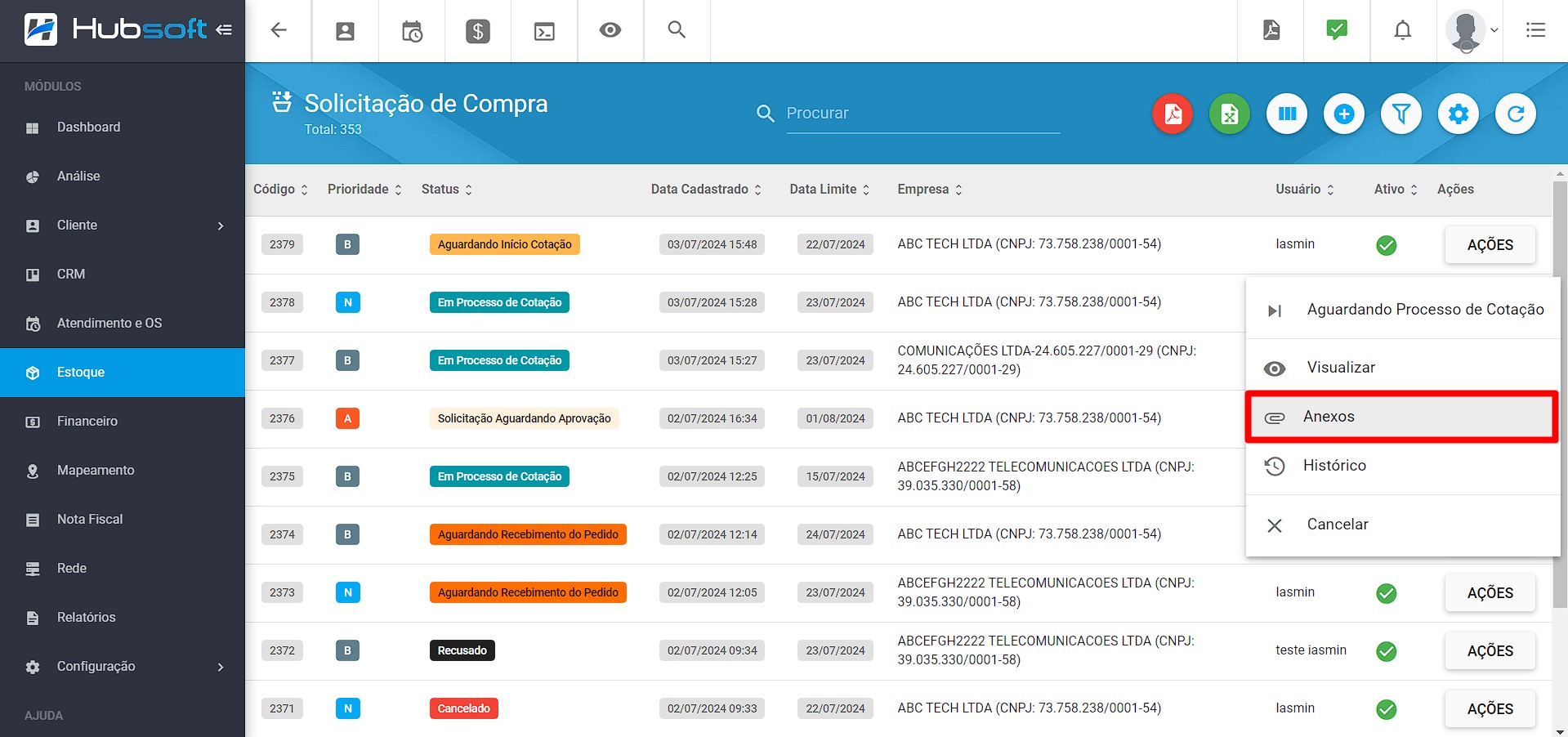The image size is (1568, 737).
Task: Export list to PDF with the red button
Action: (1173, 114)
